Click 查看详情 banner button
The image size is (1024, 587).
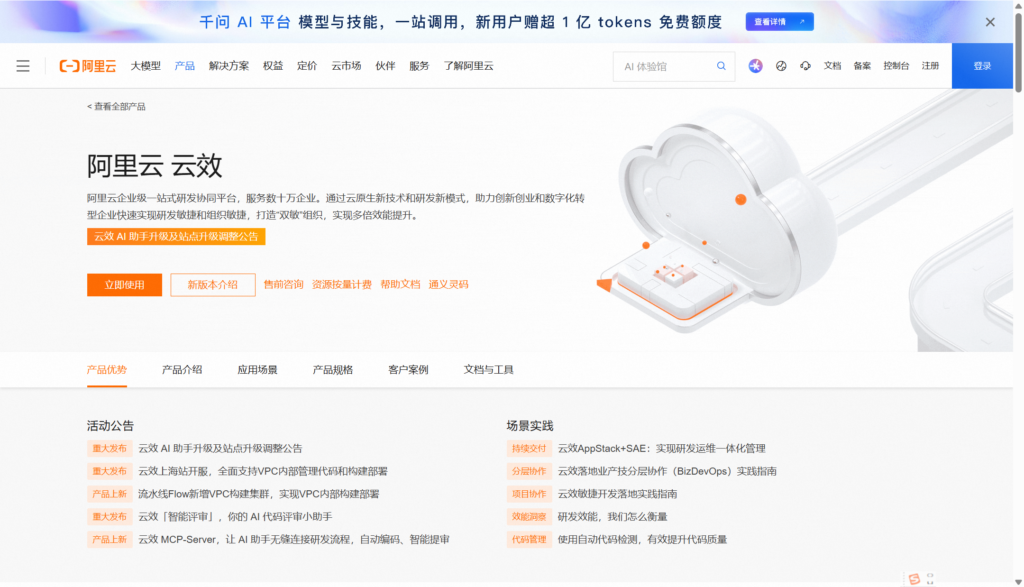pyautogui.click(x=779, y=22)
